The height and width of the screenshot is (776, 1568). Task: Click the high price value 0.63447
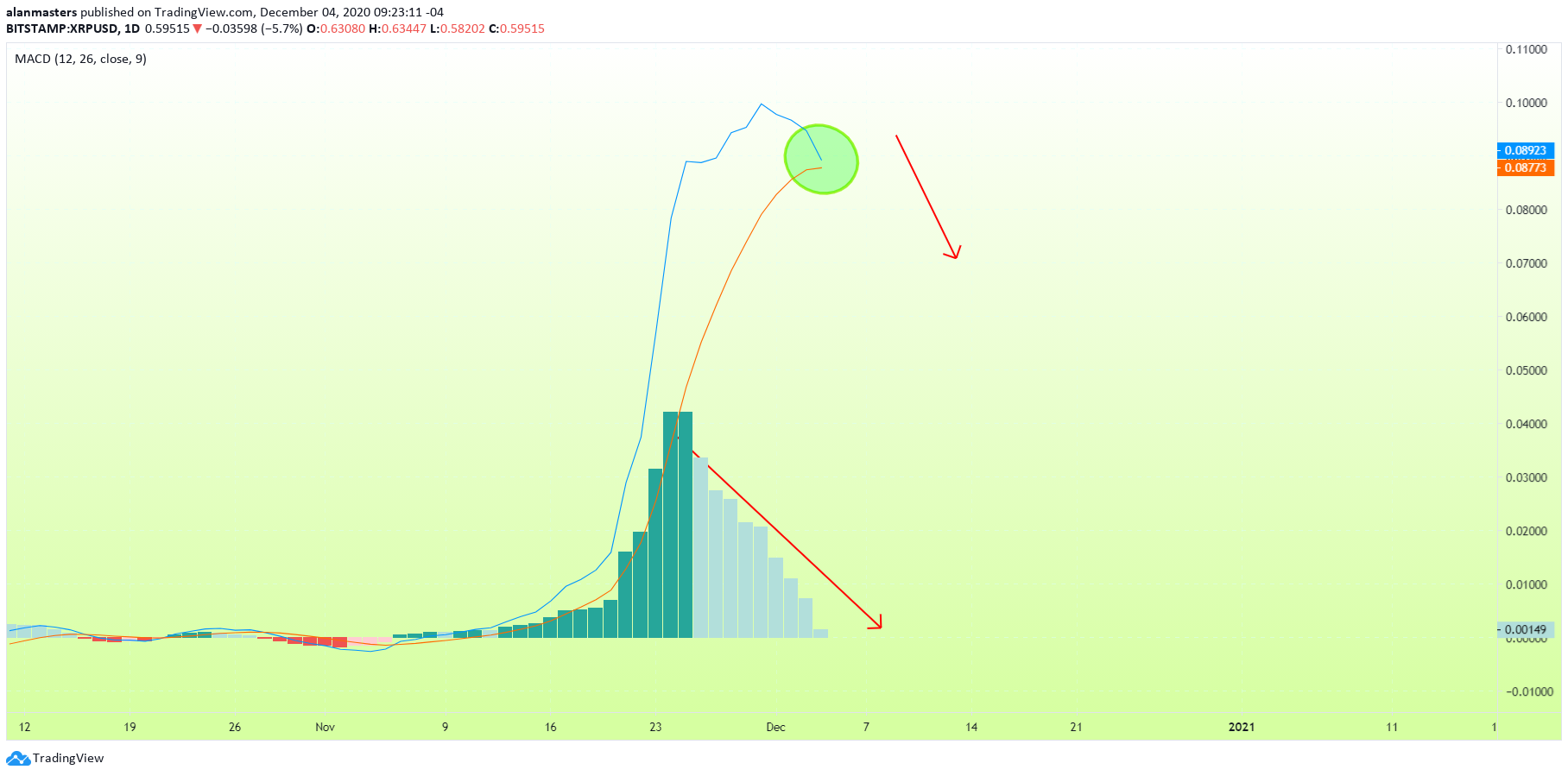[x=403, y=28]
